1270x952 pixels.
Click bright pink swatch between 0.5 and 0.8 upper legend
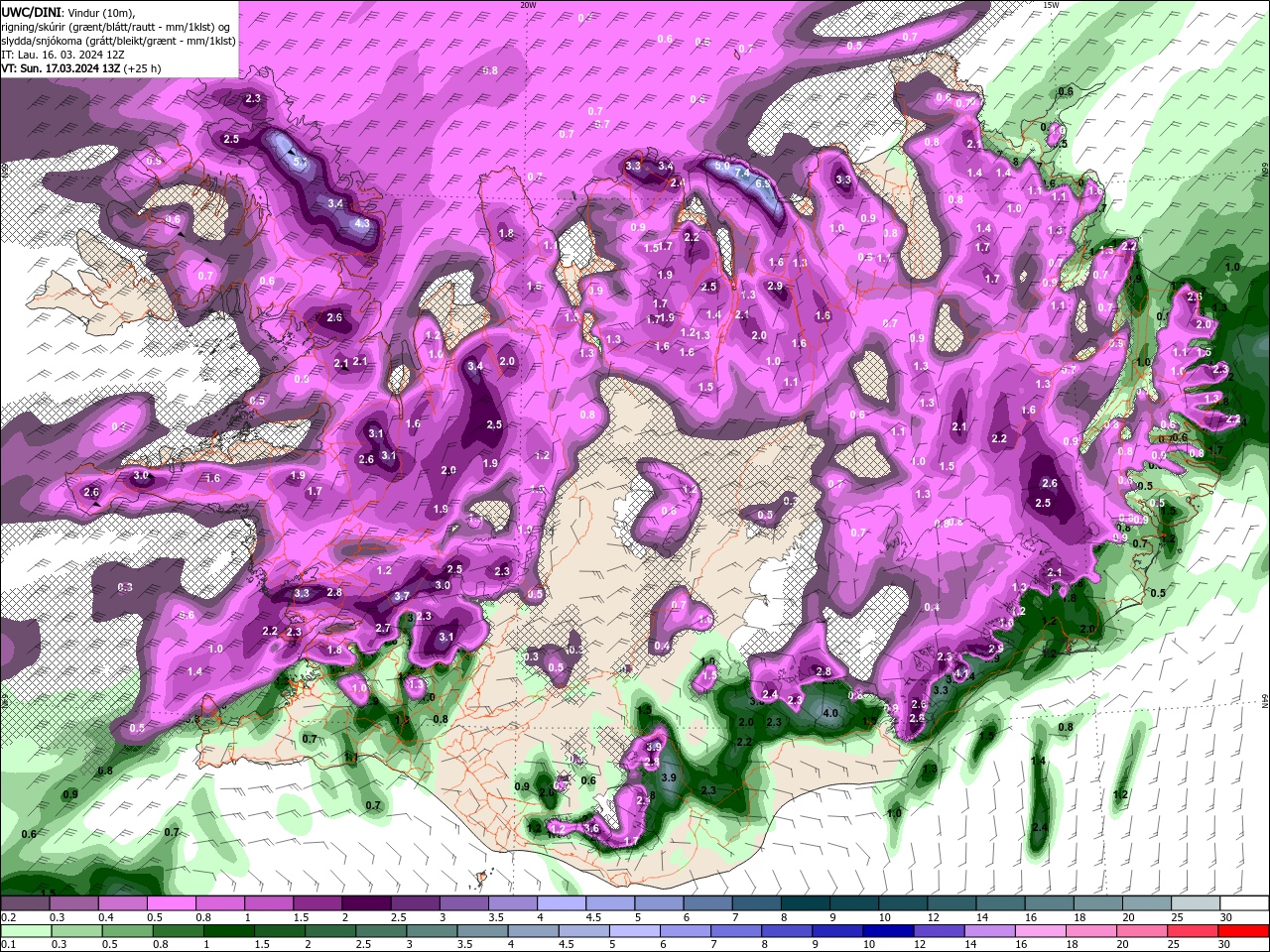pos(171,903)
